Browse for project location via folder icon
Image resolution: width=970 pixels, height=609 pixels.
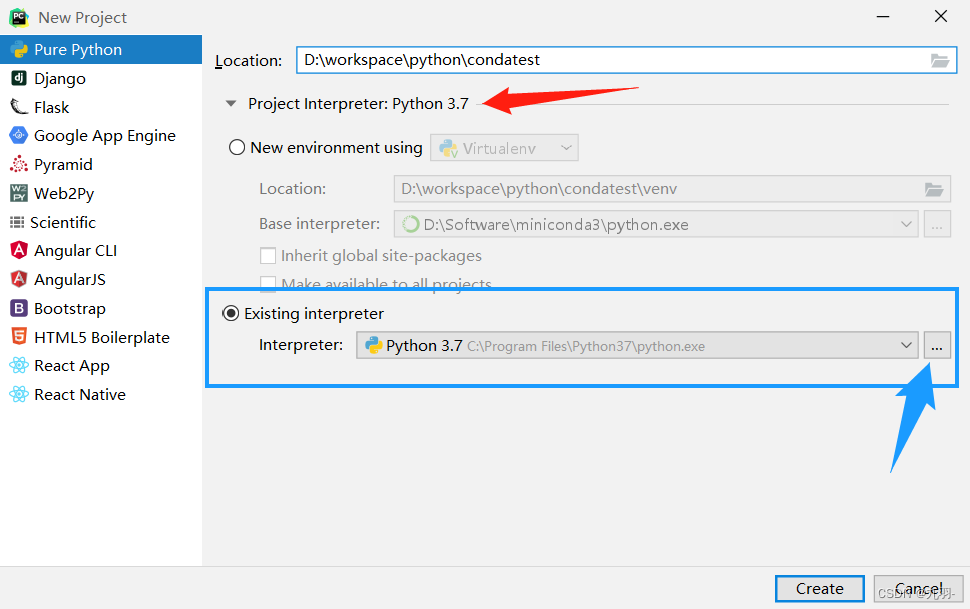[x=940, y=61]
